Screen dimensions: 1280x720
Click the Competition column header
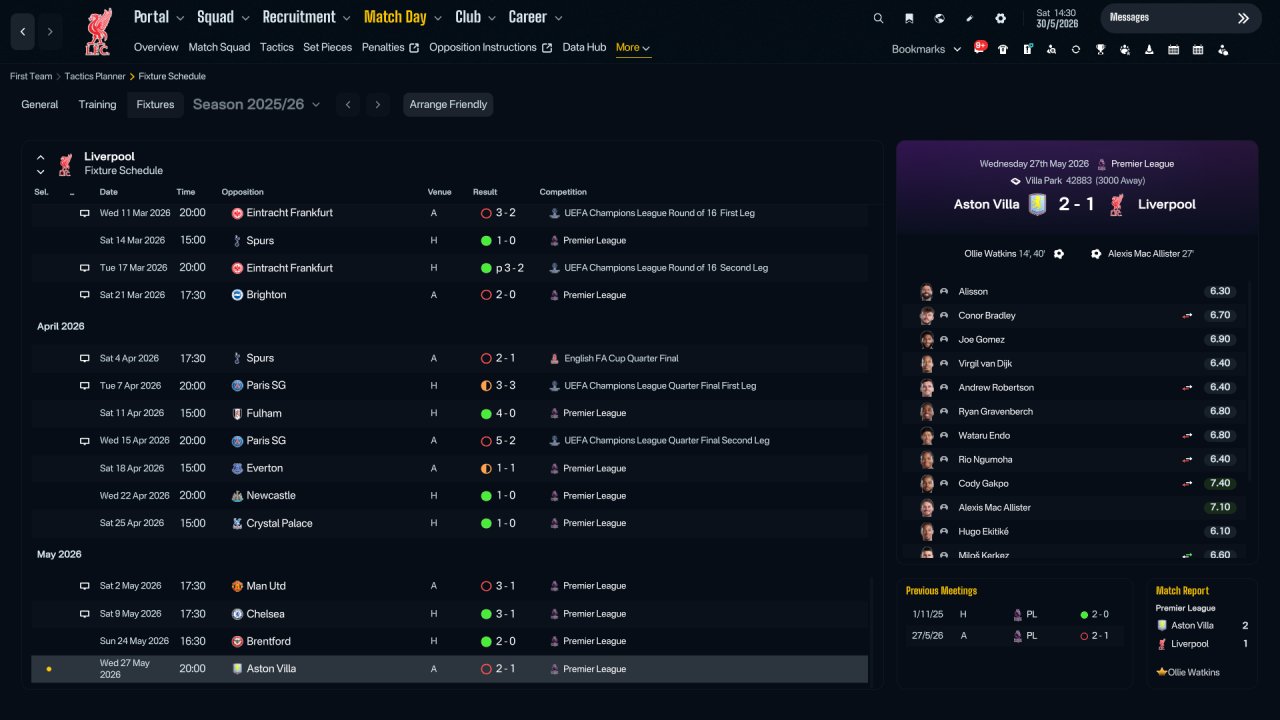click(563, 192)
